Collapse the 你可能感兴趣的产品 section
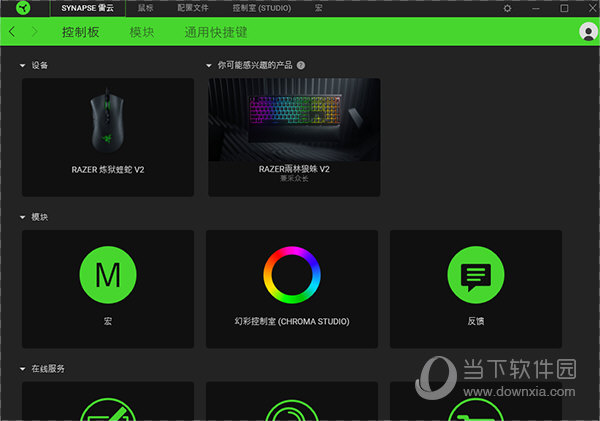 click(209, 66)
